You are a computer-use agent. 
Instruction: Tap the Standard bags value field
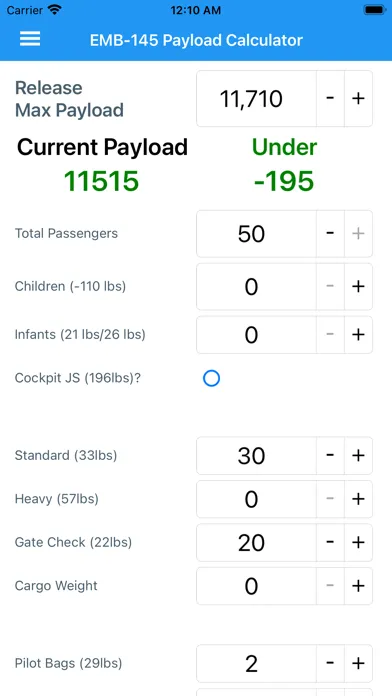click(257, 455)
